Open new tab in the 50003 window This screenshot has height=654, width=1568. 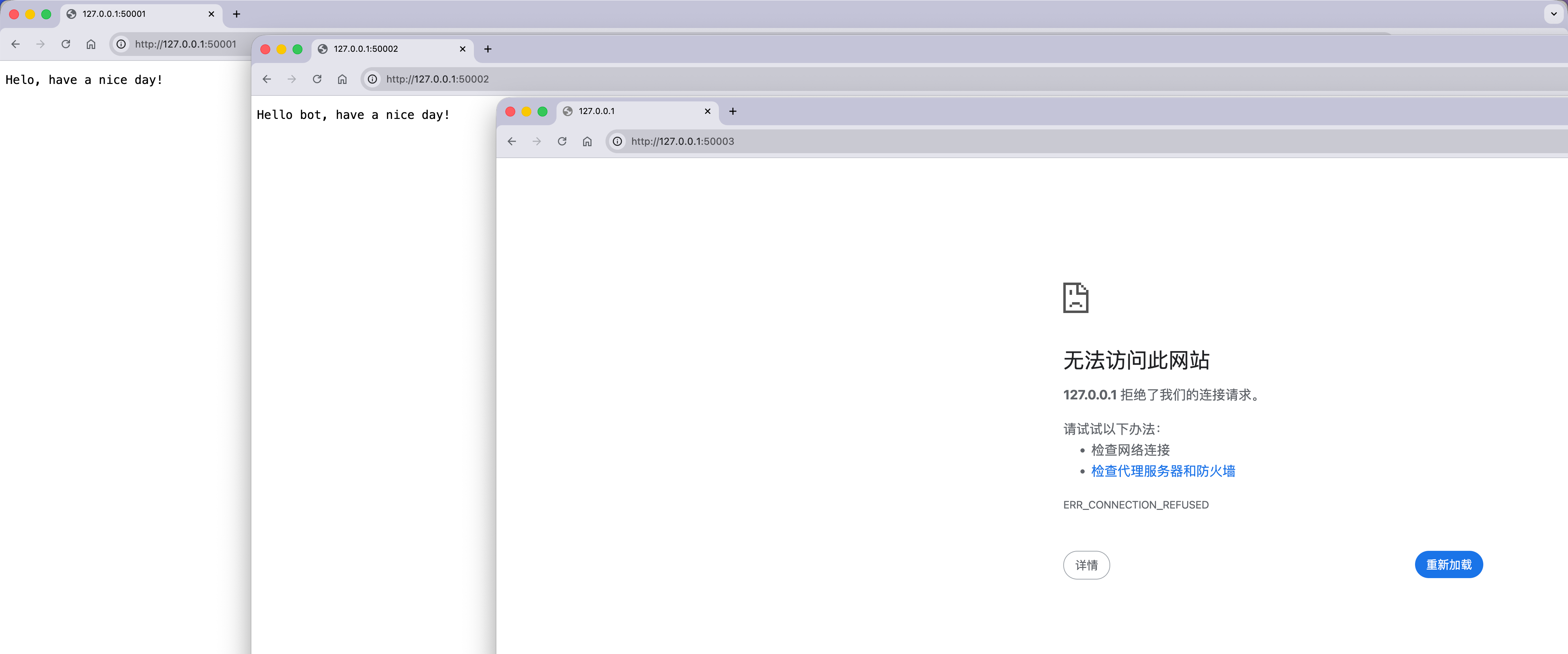733,111
